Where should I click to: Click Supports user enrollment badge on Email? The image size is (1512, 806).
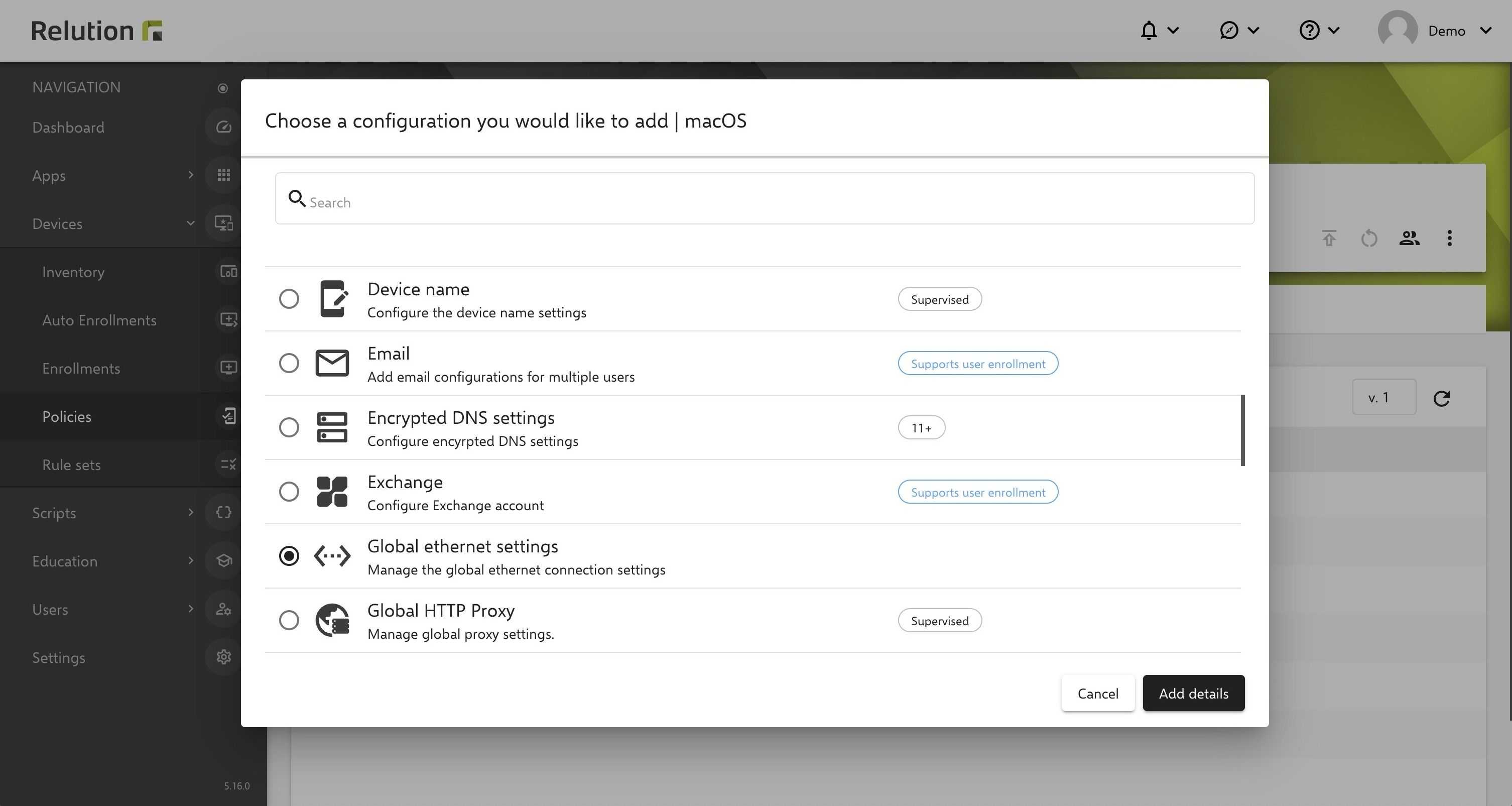978,364
